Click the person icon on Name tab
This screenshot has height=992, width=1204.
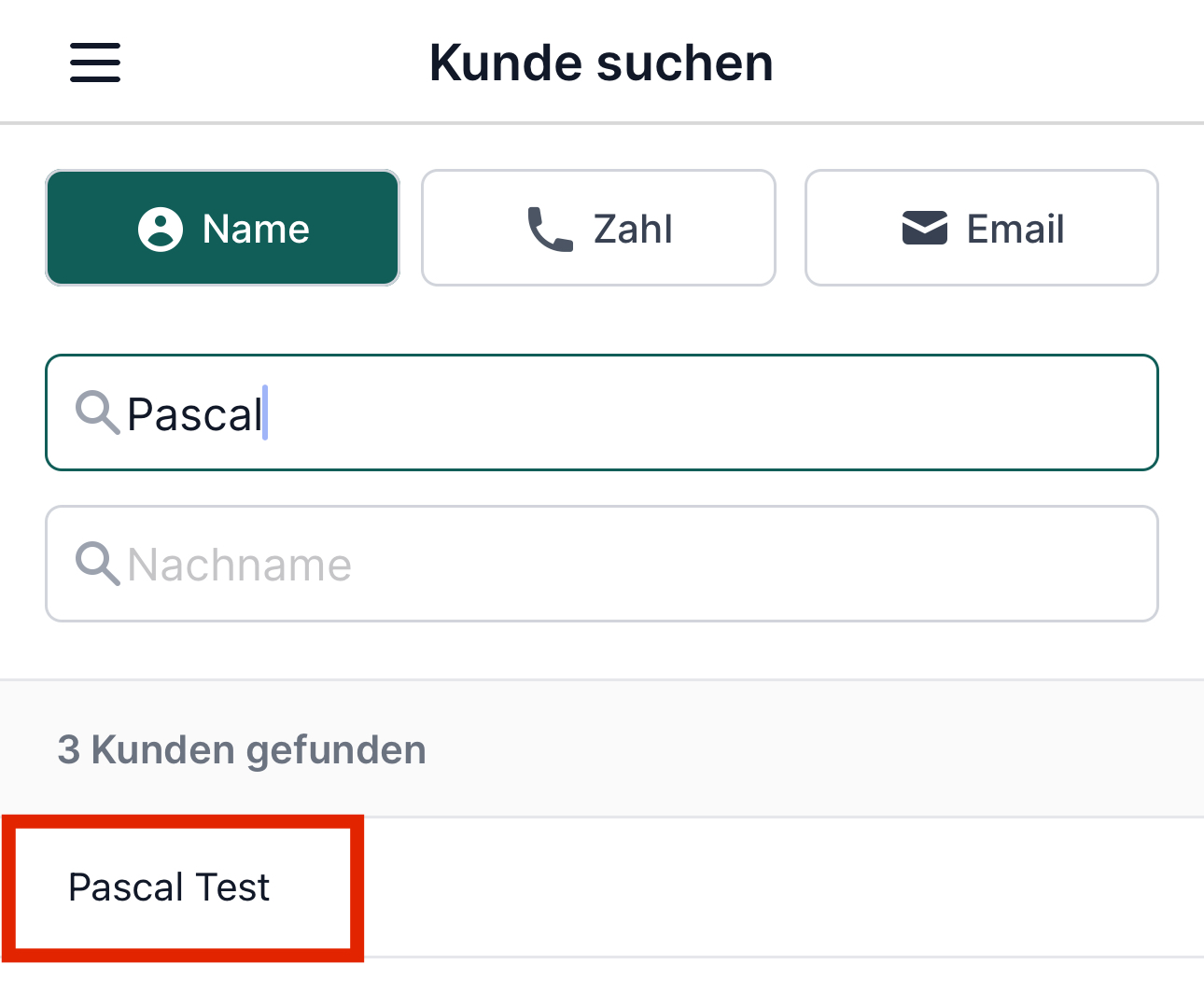161,229
